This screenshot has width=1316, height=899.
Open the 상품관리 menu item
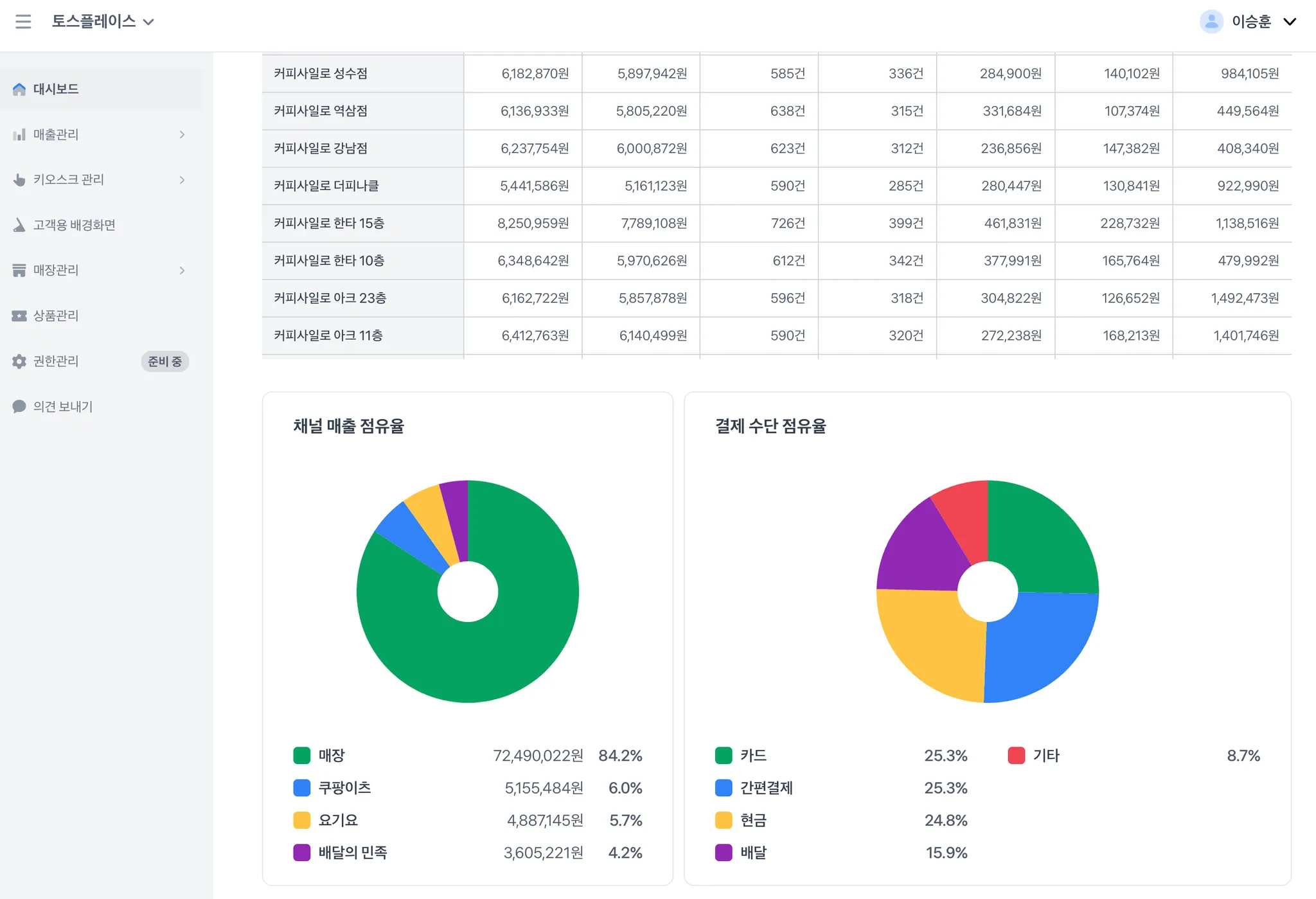(x=56, y=316)
